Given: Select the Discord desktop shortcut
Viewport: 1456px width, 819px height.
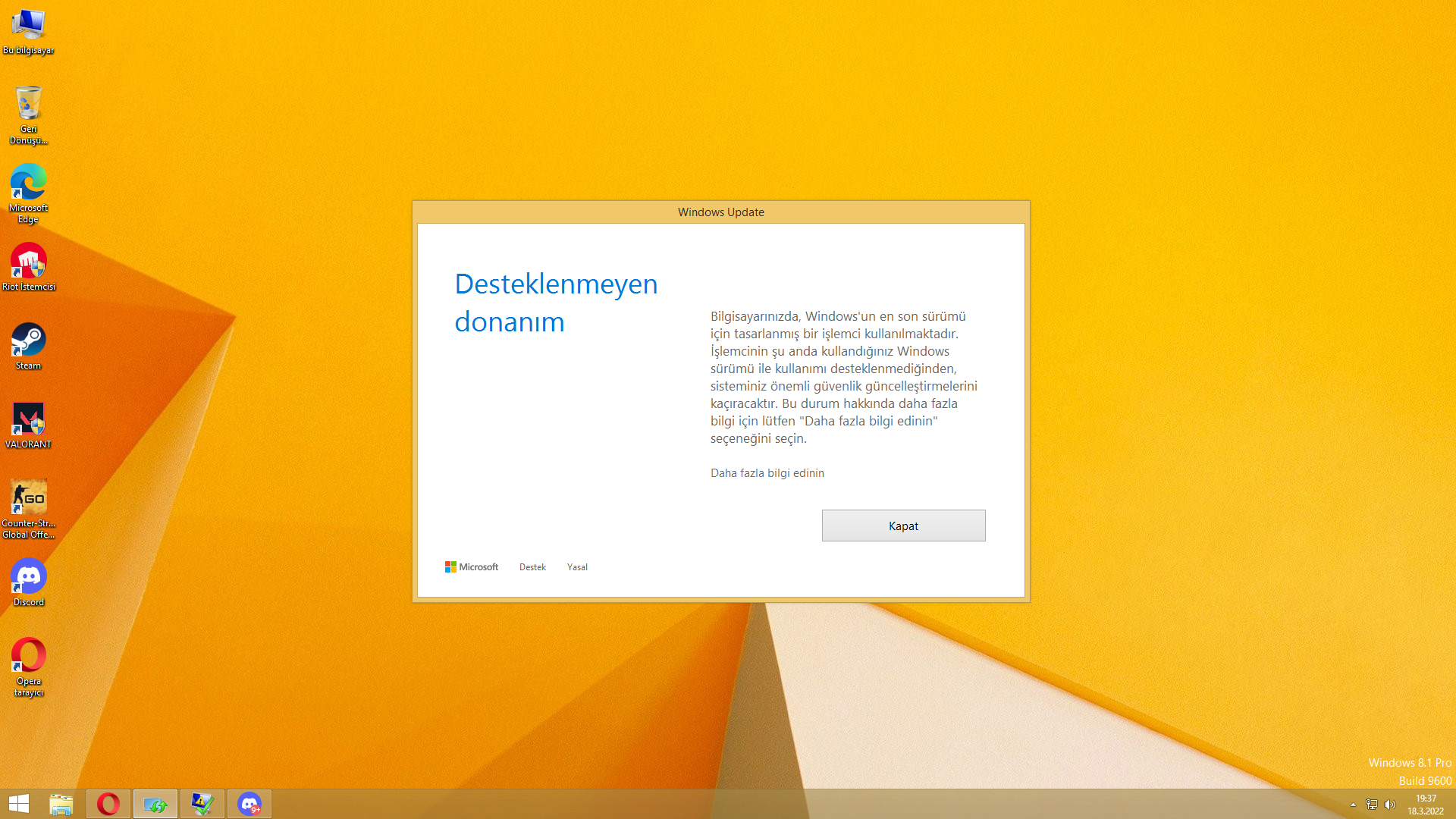Looking at the screenshot, I should [x=28, y=581].
